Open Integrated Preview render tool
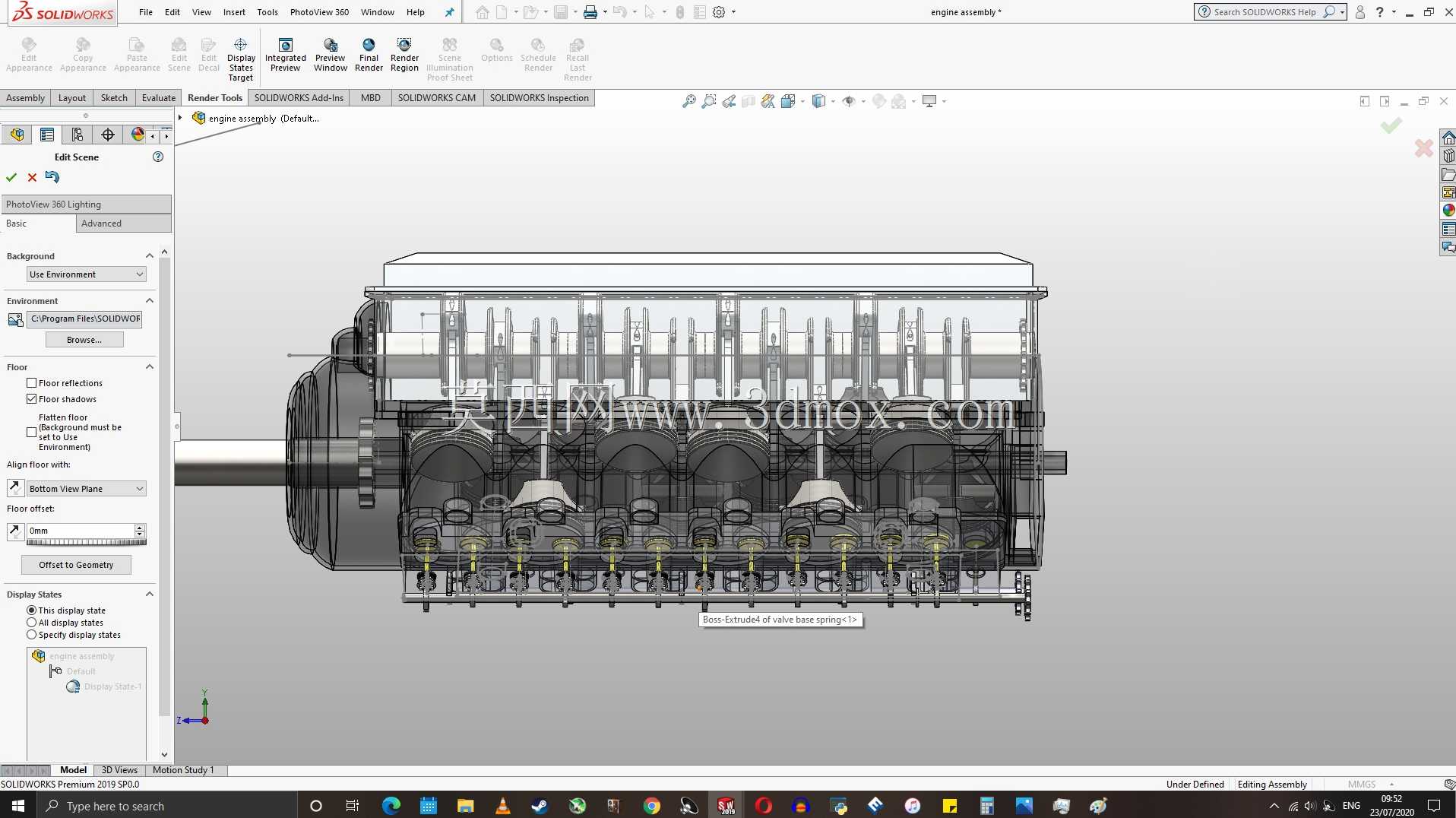This screenshot has height=818, width=1456. point(285,55)
